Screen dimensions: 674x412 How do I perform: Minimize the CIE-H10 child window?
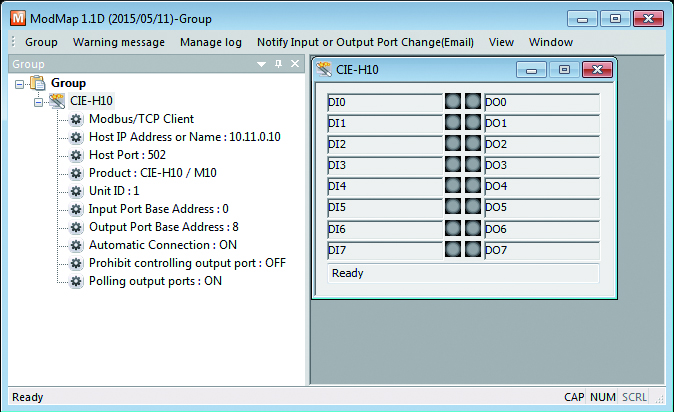(531, 70)
